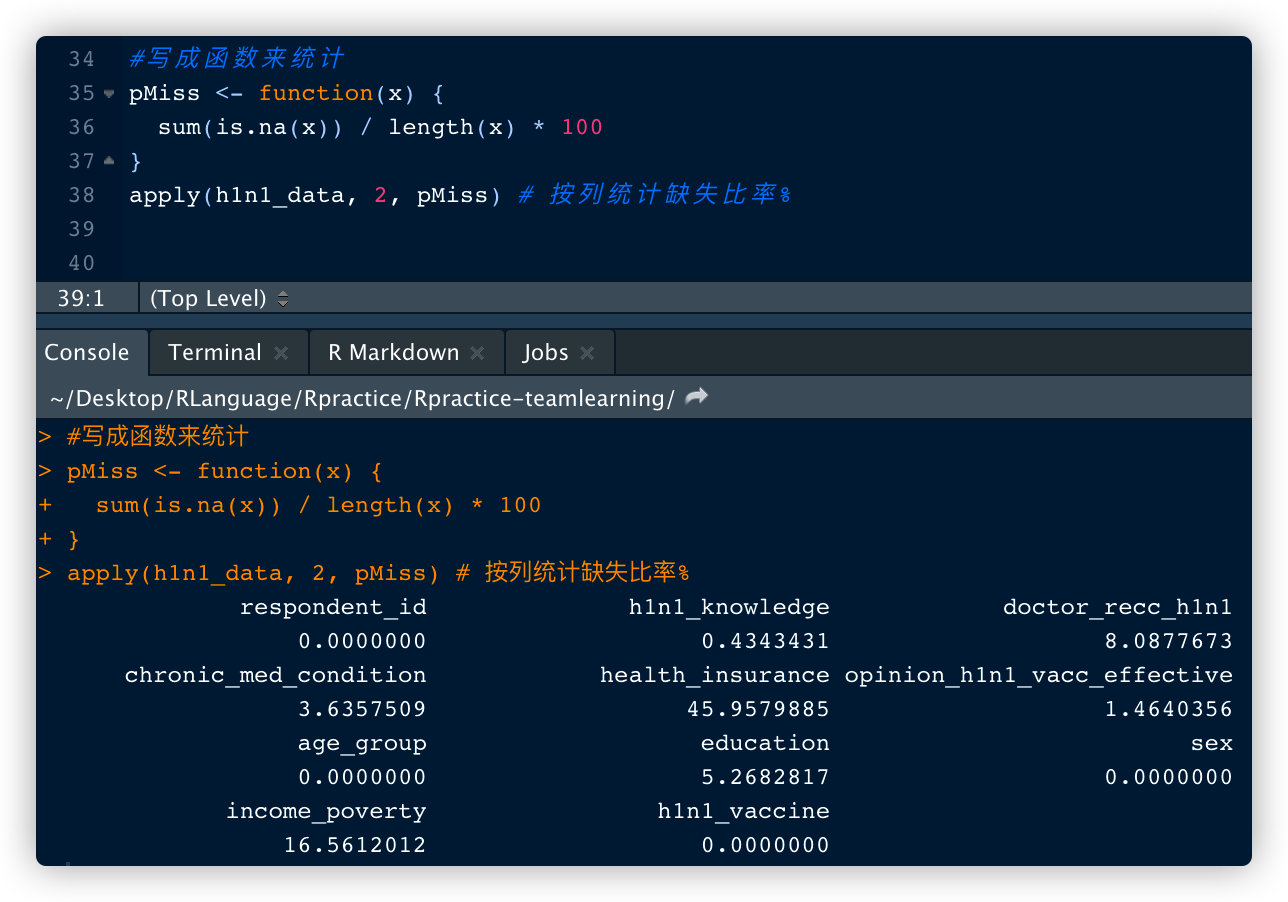Click line number 38 in the gutter
Screen dimensions: 1288x902
(x=81, y=195)
